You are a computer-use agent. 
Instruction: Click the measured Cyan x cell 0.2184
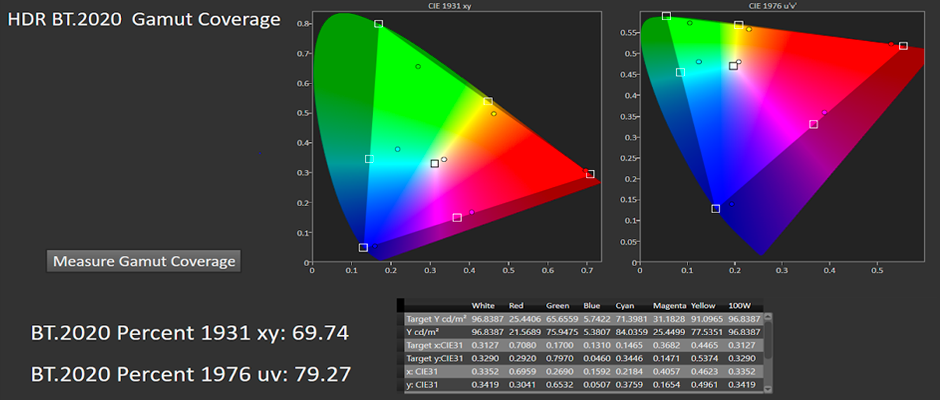pyautogui.click(x=629, y=372)
